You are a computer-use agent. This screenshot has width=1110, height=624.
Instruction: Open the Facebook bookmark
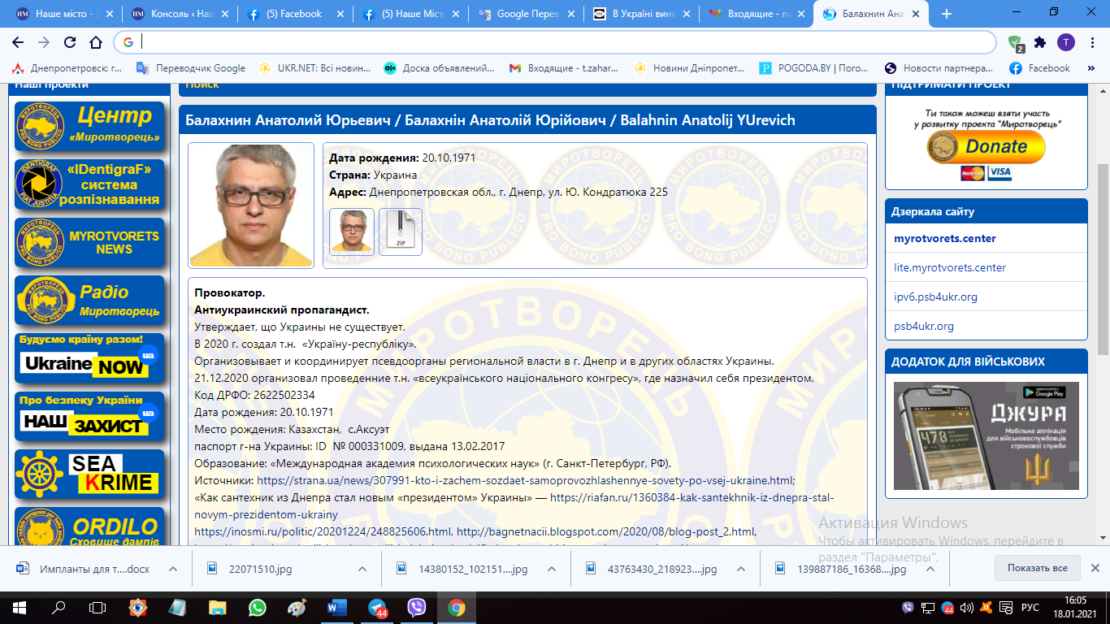[1040, 68]
